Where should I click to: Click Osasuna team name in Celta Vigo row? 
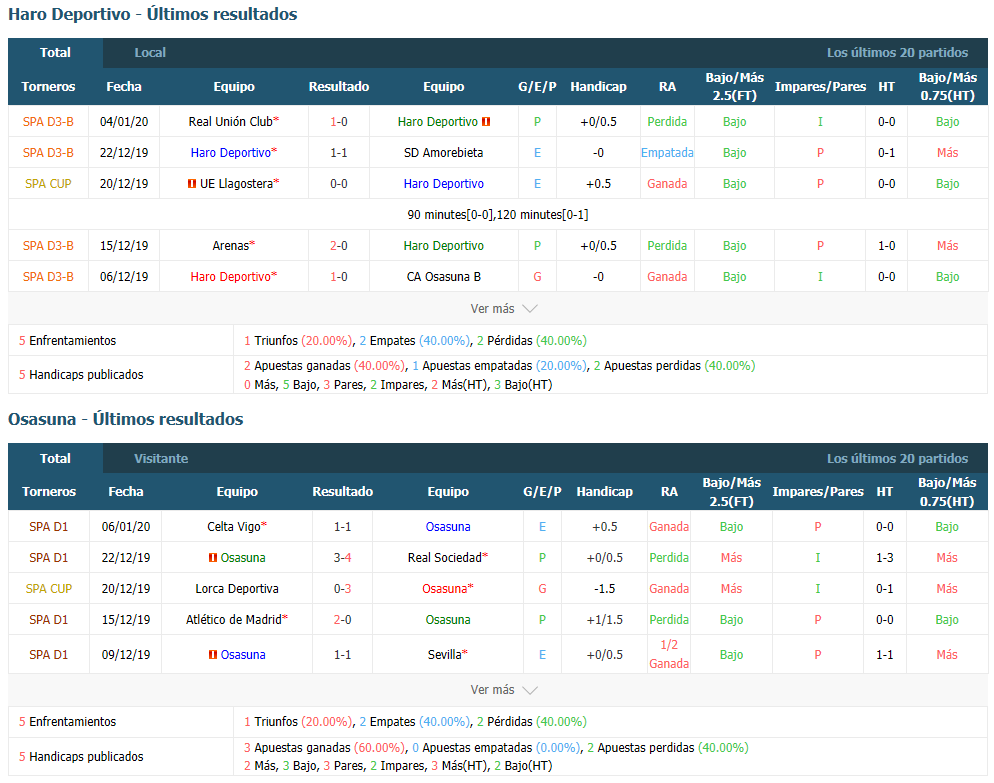click(x=448, y=527)
